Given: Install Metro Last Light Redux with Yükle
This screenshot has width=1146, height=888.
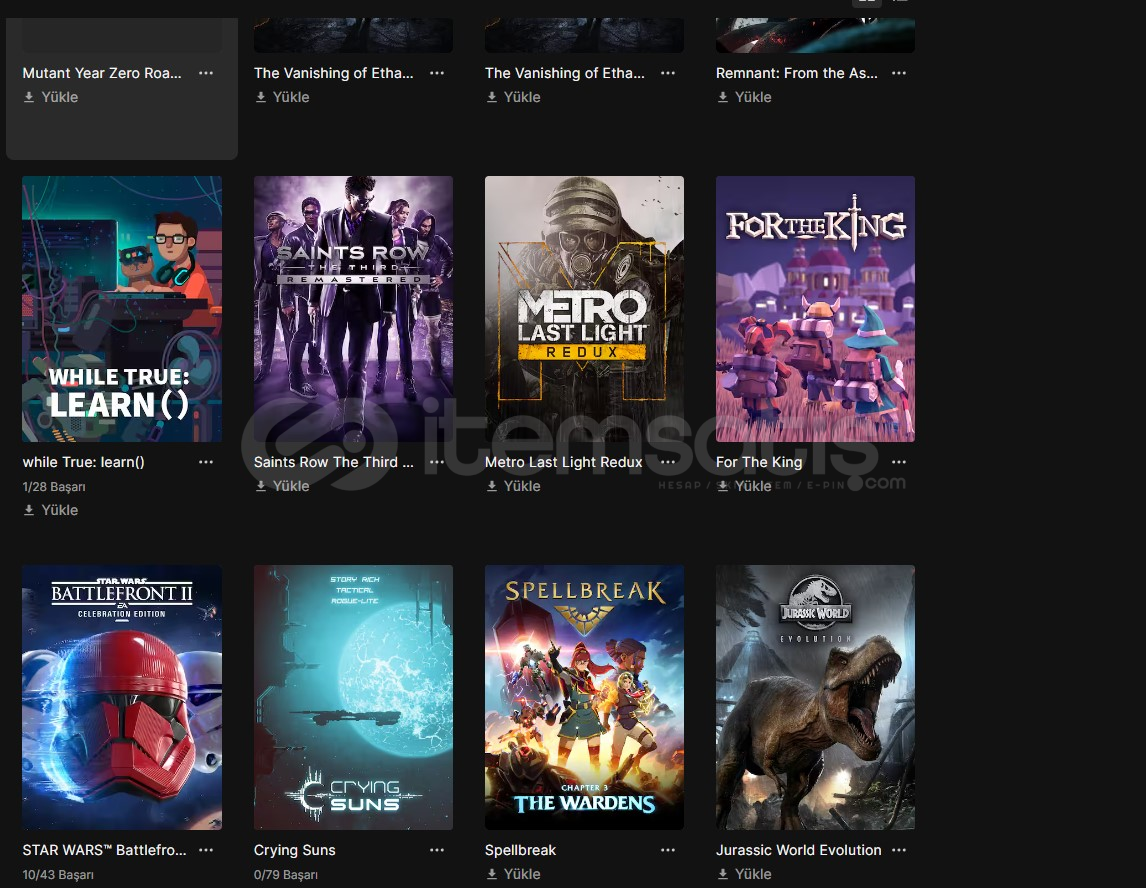Looking at the screenshot, I should [513, 486].
